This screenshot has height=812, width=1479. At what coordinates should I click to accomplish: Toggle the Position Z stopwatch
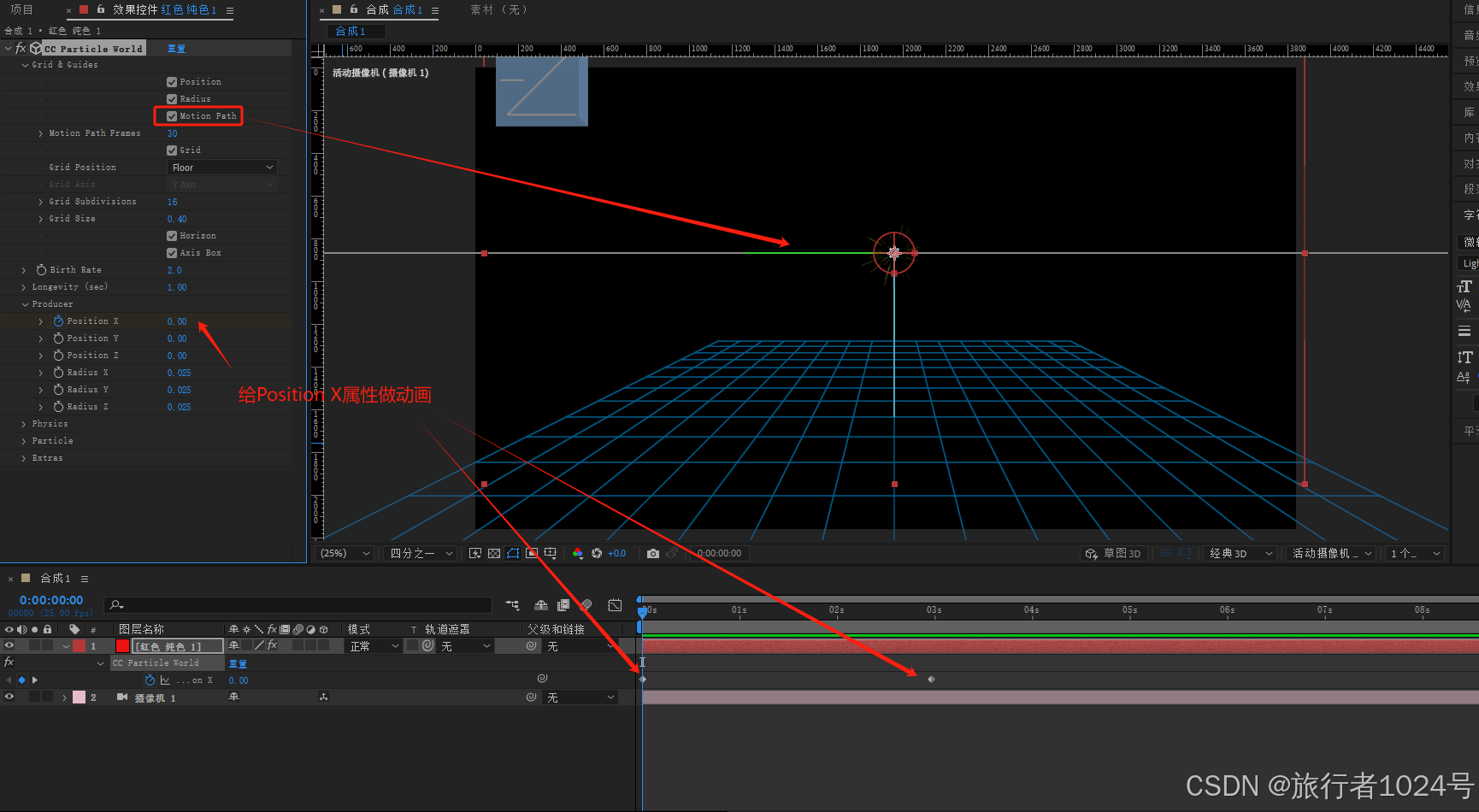pos(58,356)
